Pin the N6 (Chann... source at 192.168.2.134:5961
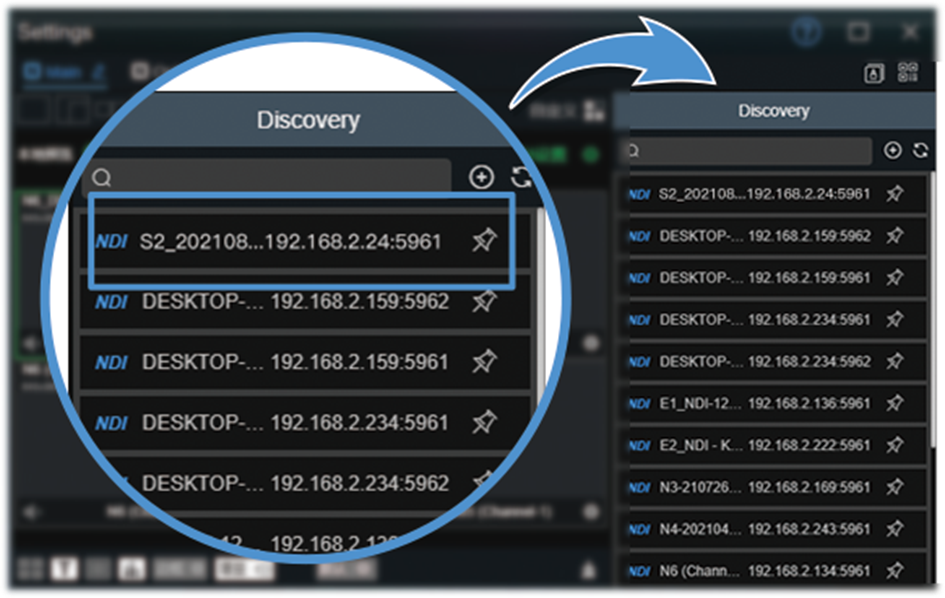The height and width of the screenshot is (598, 945). (895, 570)
